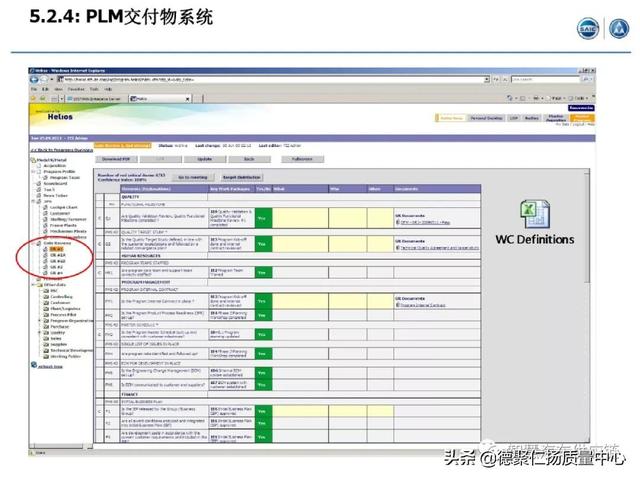Click the search magnifier button
This screenshot has width=640, height=480.
pos(586,79)
